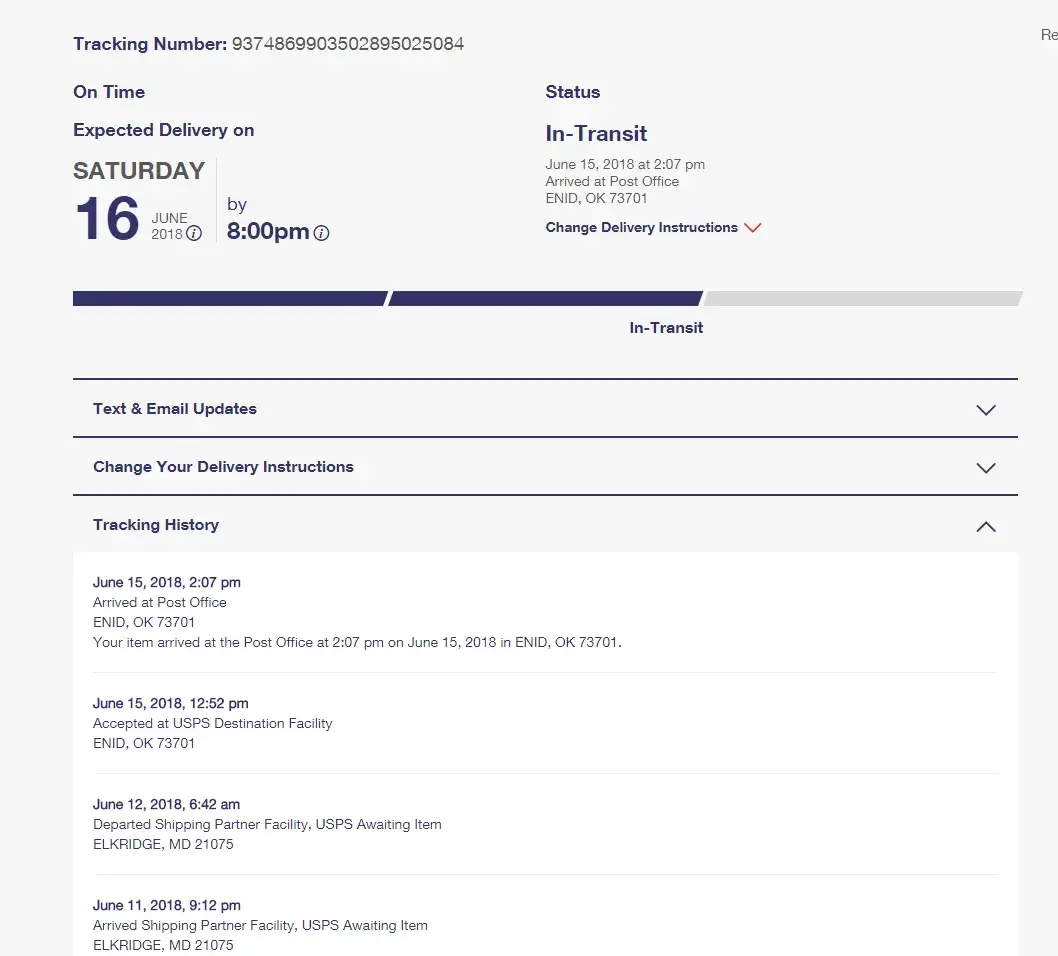This screenshot has height=956, width=1058.
Task: Click the second dark progress bar segment
Action: pos(545,298)
